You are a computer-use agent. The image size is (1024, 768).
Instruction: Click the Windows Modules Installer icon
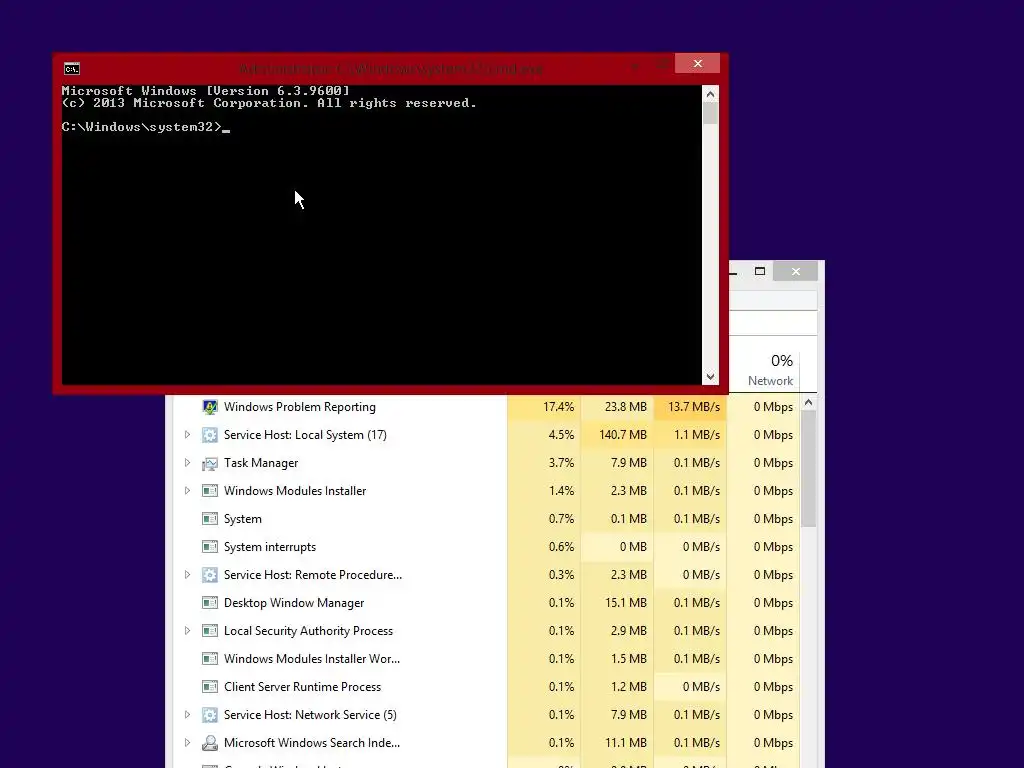210,491
